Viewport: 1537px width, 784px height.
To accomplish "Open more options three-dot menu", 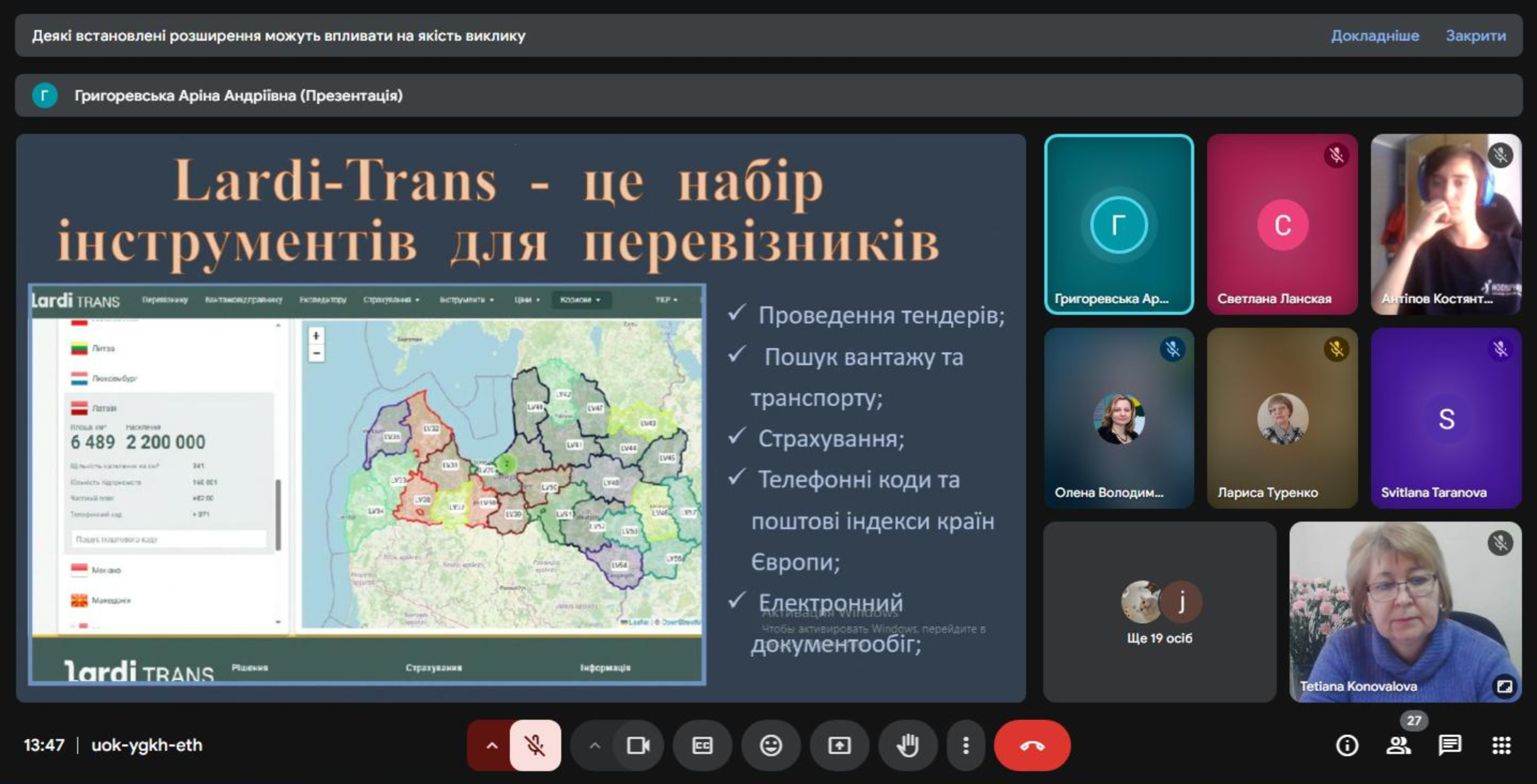I will [966, 745].
